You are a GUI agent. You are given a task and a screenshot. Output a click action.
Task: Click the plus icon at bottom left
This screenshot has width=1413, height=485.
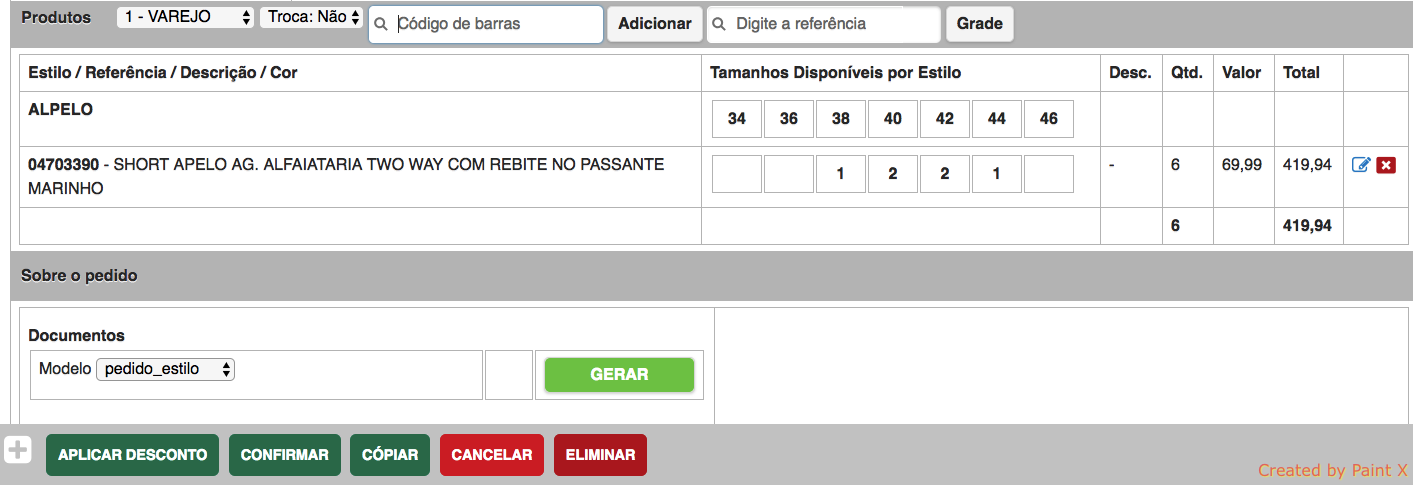18,450
